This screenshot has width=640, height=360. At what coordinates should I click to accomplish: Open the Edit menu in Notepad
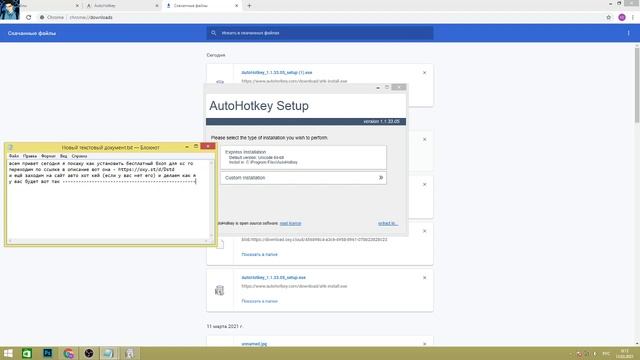coord(30,156)
